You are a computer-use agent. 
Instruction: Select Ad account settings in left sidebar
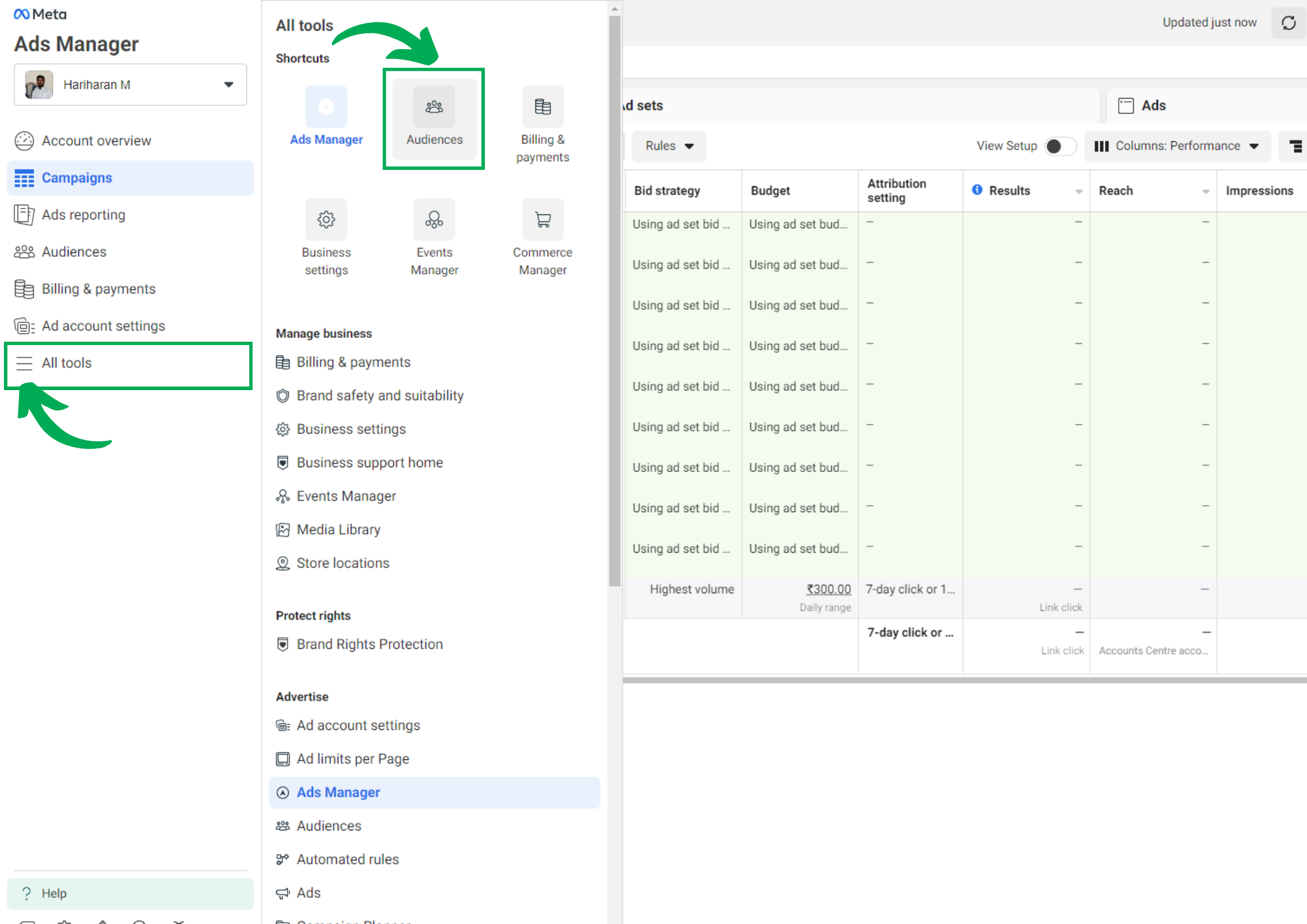click(x=130, y=325)
